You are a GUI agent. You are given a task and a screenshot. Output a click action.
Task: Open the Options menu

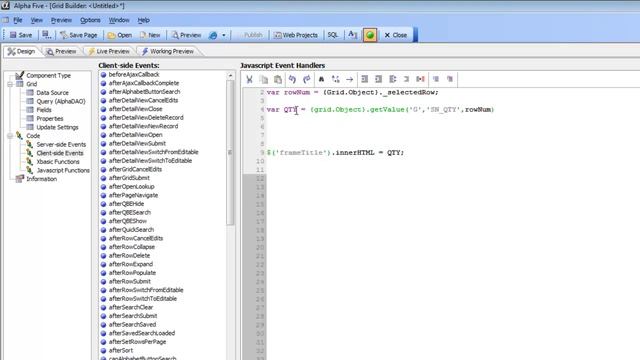click(90, 20)
